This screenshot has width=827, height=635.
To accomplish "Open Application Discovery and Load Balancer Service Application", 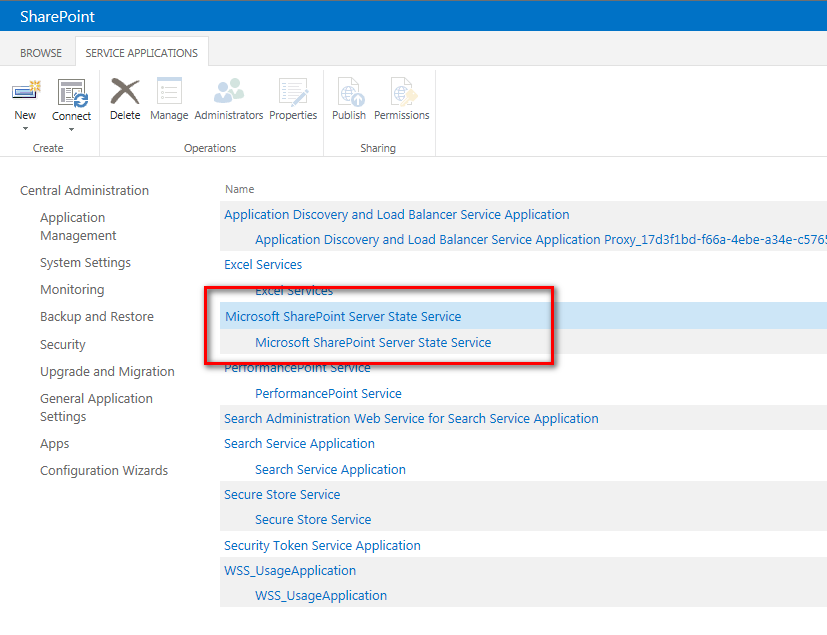I will (397, 215).
